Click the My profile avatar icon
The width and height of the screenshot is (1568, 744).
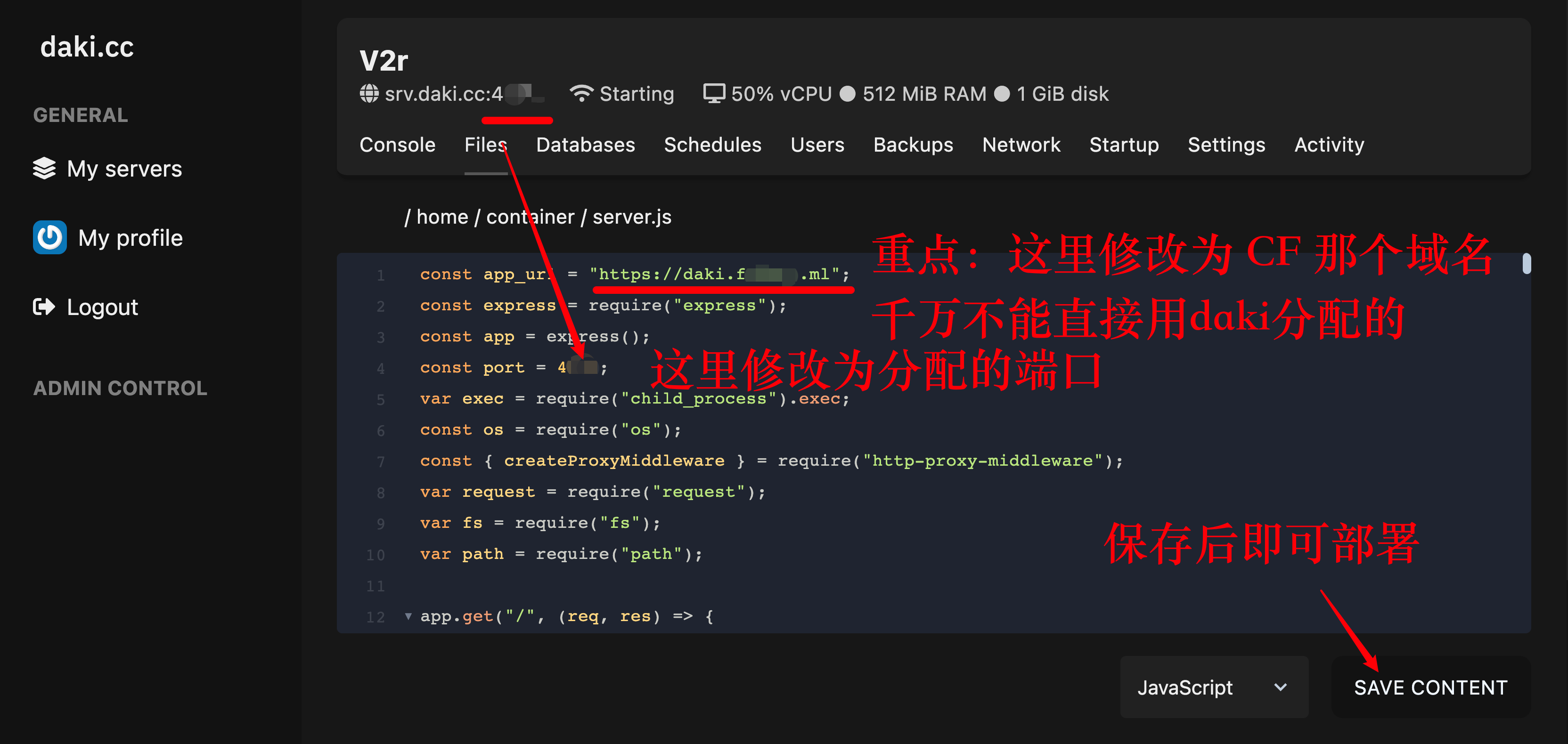click(x=49, y=237)
